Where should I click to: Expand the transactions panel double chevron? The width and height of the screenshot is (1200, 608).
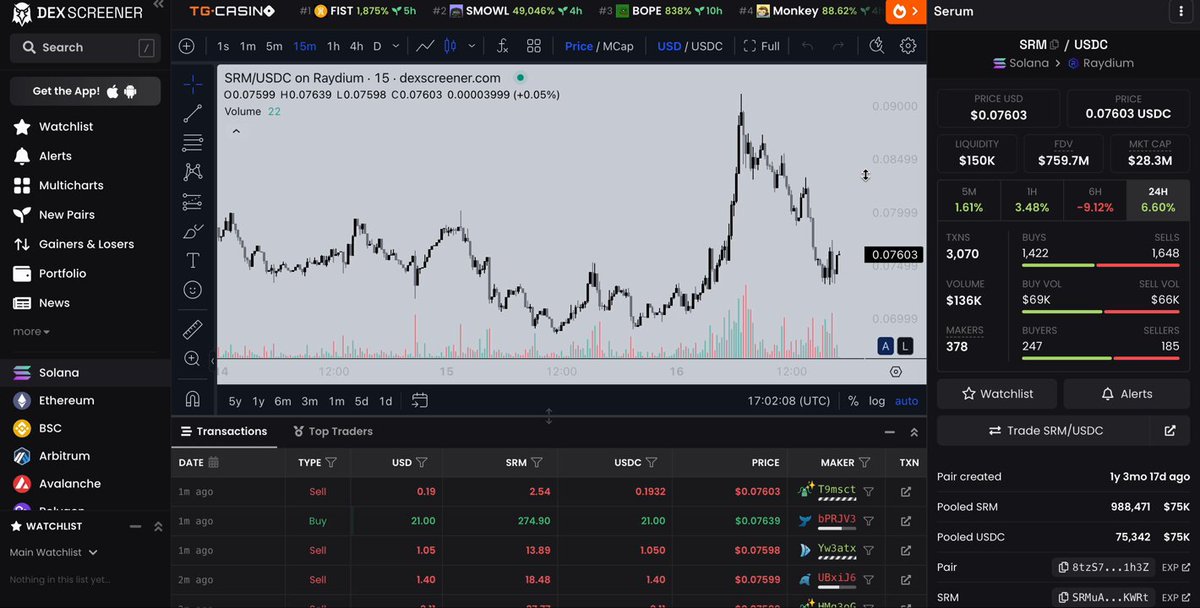point(913,432)
